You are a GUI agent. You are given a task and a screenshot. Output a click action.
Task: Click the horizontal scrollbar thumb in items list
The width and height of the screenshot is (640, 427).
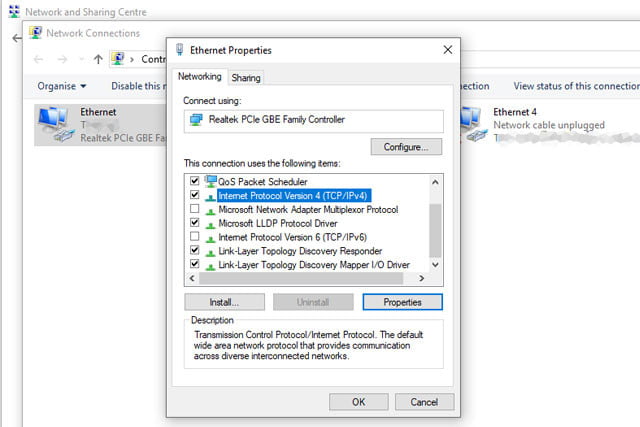coord(301,278)
